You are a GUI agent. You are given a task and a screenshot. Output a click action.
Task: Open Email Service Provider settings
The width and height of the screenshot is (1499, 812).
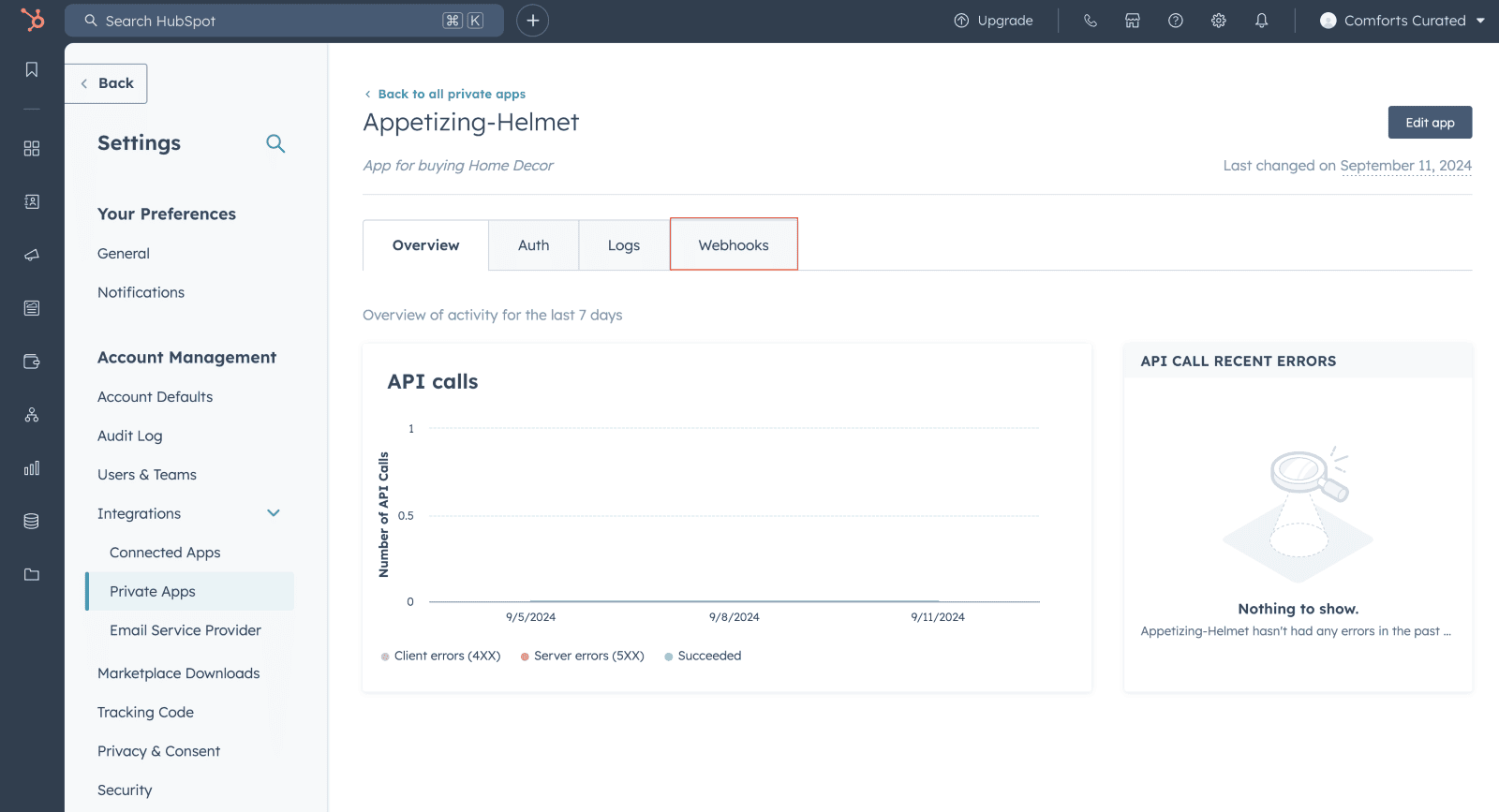(186, 630)
